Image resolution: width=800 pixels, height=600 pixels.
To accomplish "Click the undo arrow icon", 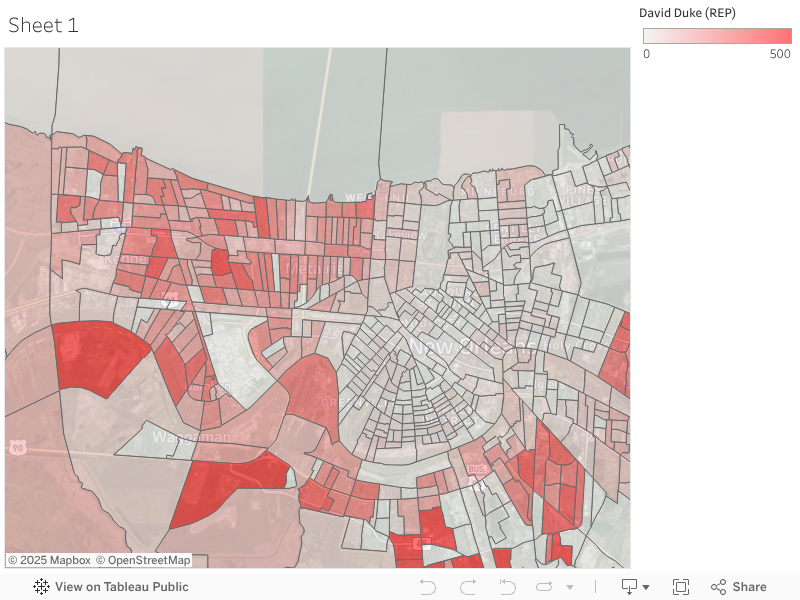I will coord(428,587).
